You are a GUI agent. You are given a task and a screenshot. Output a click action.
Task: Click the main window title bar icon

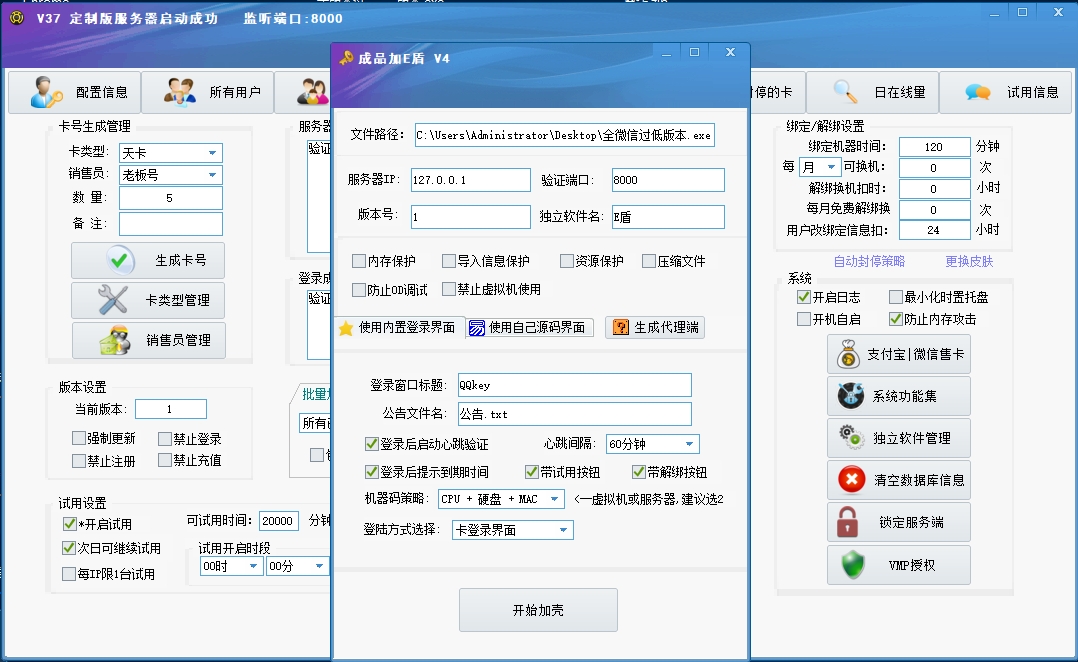click(x=17, y=18)
